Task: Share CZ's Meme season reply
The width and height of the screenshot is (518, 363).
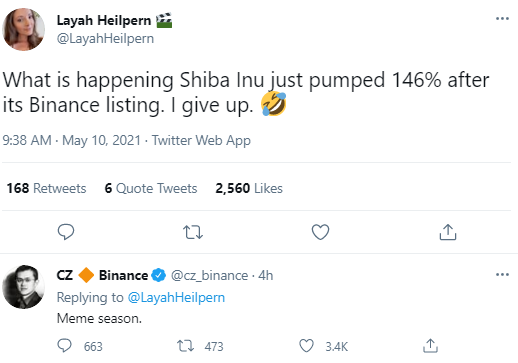Action: click(x=430, y=346)
